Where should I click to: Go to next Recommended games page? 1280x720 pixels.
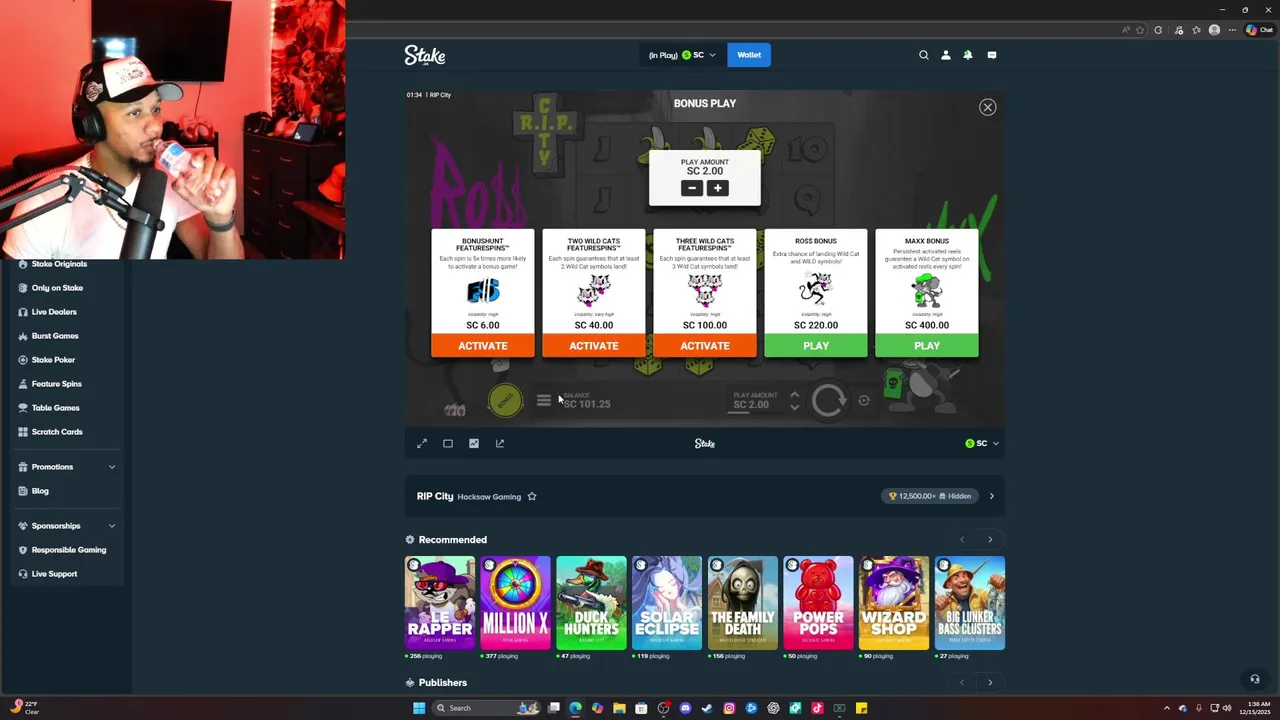990,540
